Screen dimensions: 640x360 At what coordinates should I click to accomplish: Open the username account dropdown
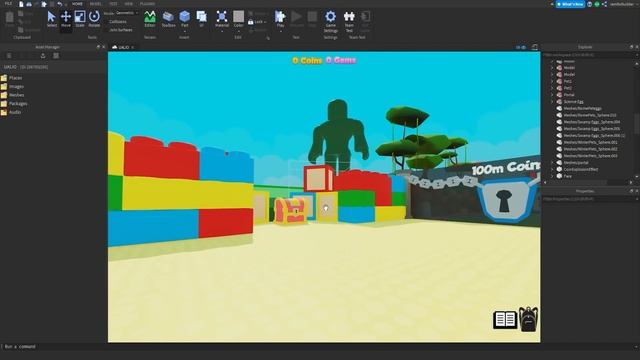coord(623,4)
